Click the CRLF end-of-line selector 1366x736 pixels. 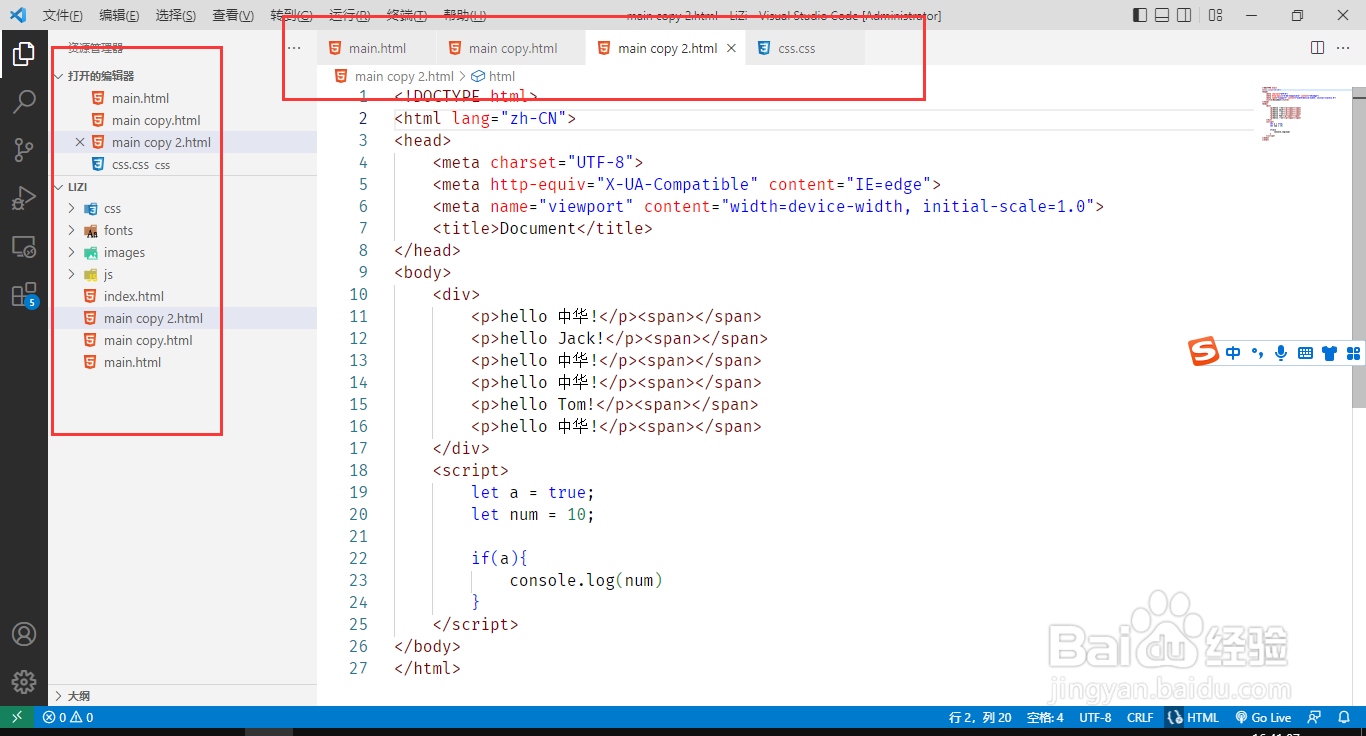1140,717
